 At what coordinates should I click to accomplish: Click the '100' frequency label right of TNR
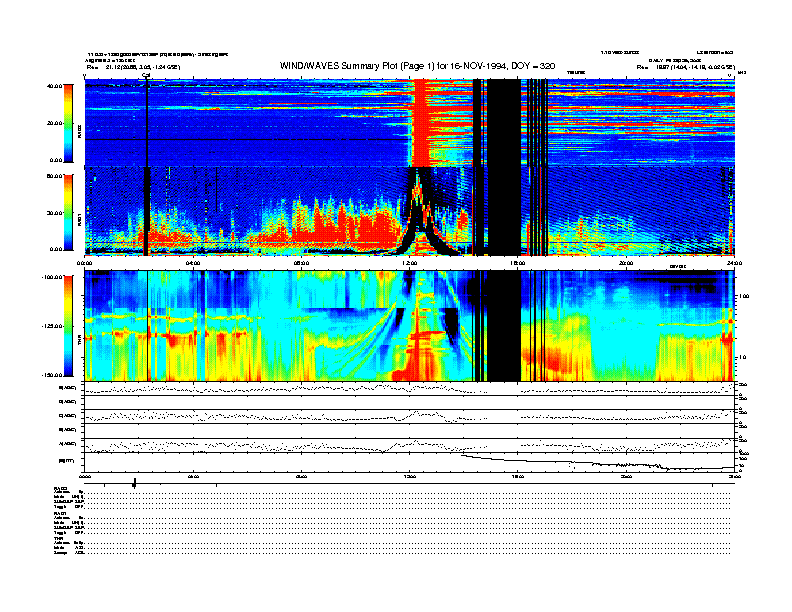(x=744, y=296)
